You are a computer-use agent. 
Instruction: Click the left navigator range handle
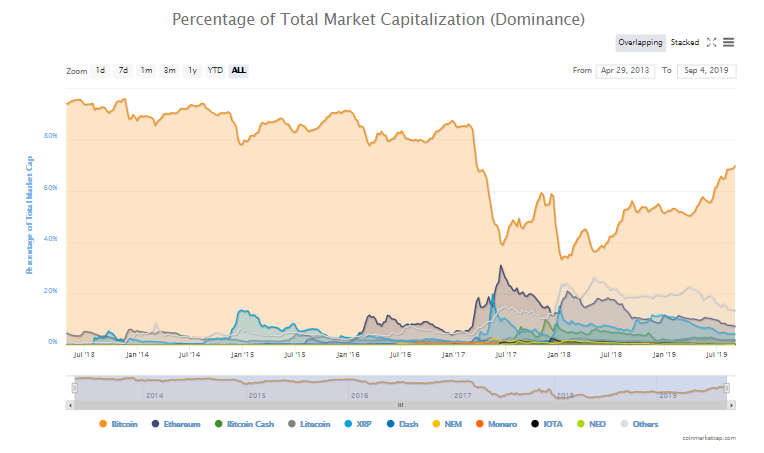coord(73,388)
